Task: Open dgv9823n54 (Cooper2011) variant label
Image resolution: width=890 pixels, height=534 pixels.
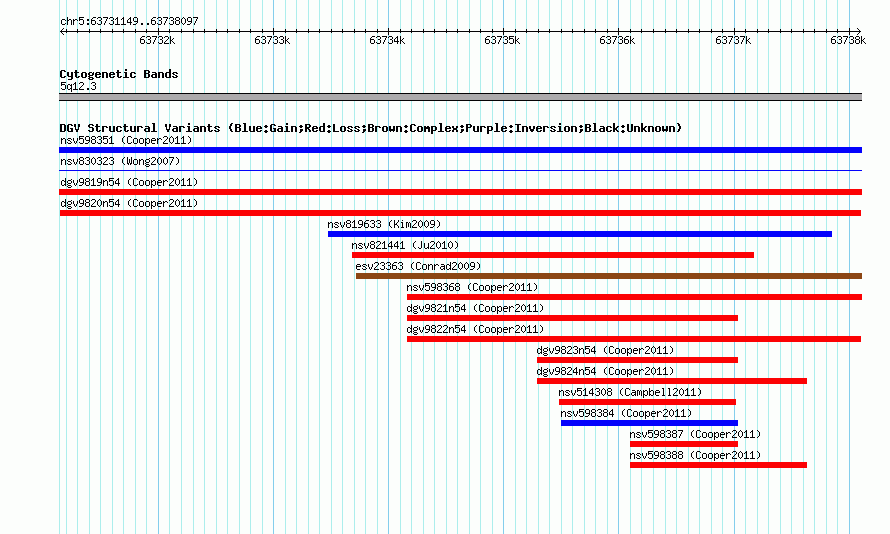Action: pyautogui.click(x=605, y=350)
